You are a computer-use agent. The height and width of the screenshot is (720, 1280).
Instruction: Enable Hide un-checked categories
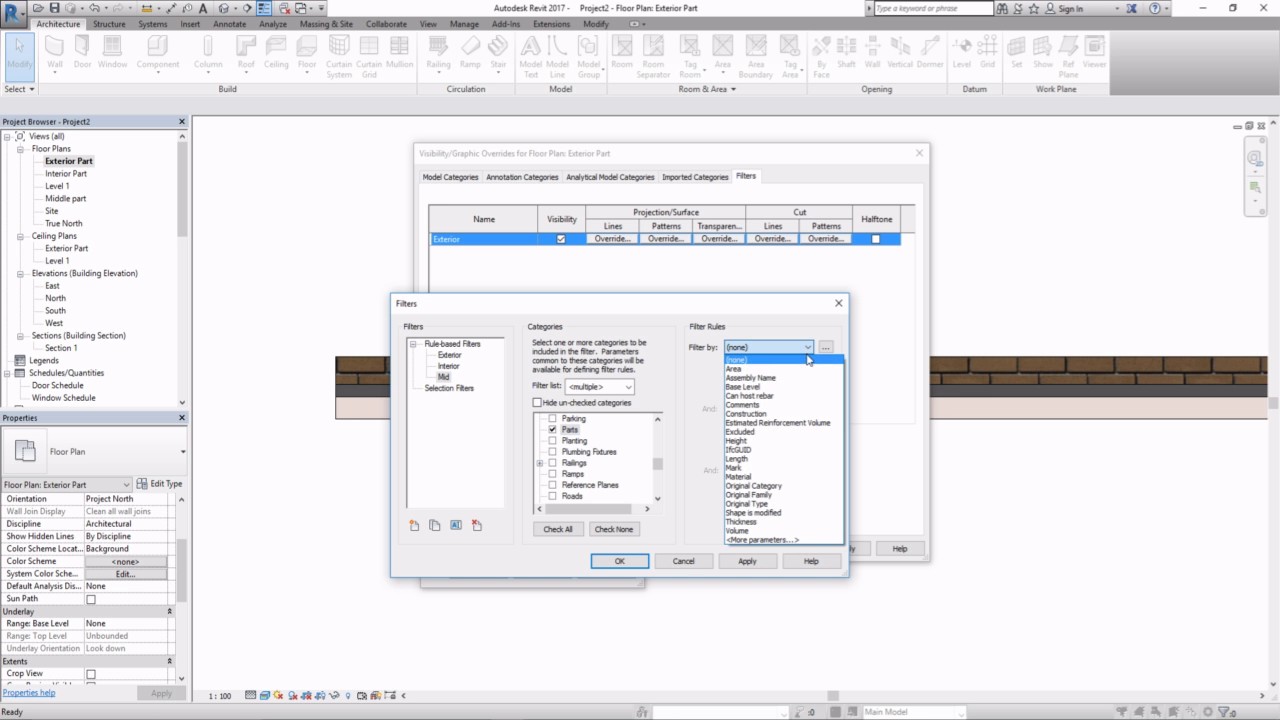pos(537,403)
